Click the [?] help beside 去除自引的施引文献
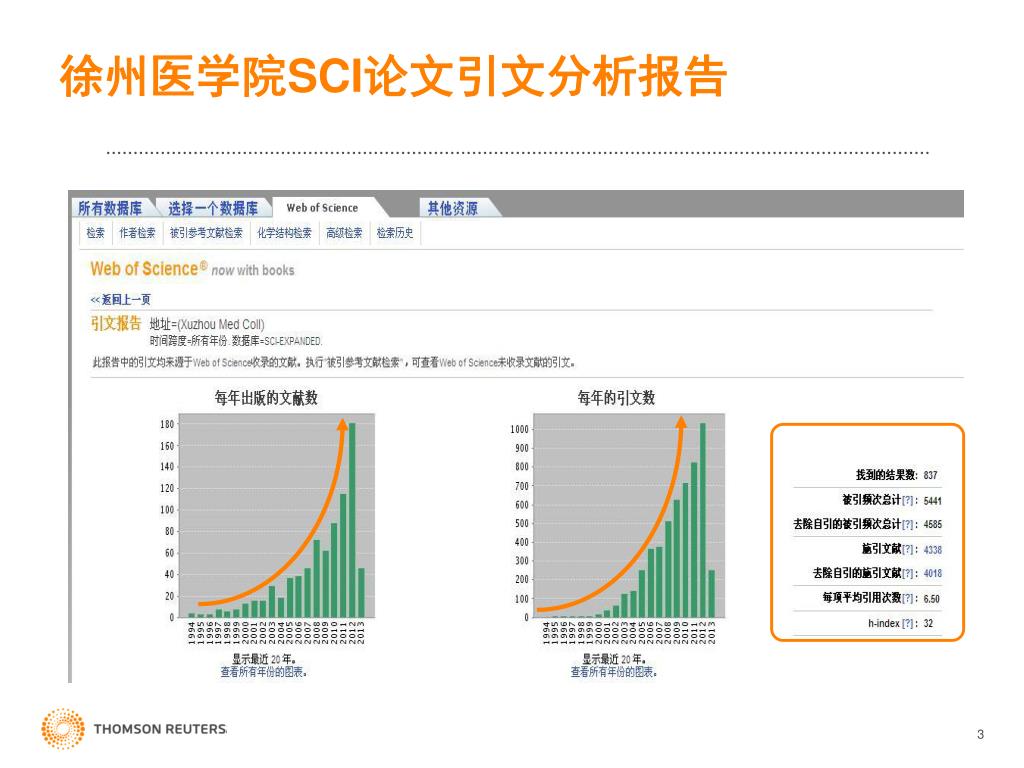Viewport: 1024px width, 768px height. point(908,573)
